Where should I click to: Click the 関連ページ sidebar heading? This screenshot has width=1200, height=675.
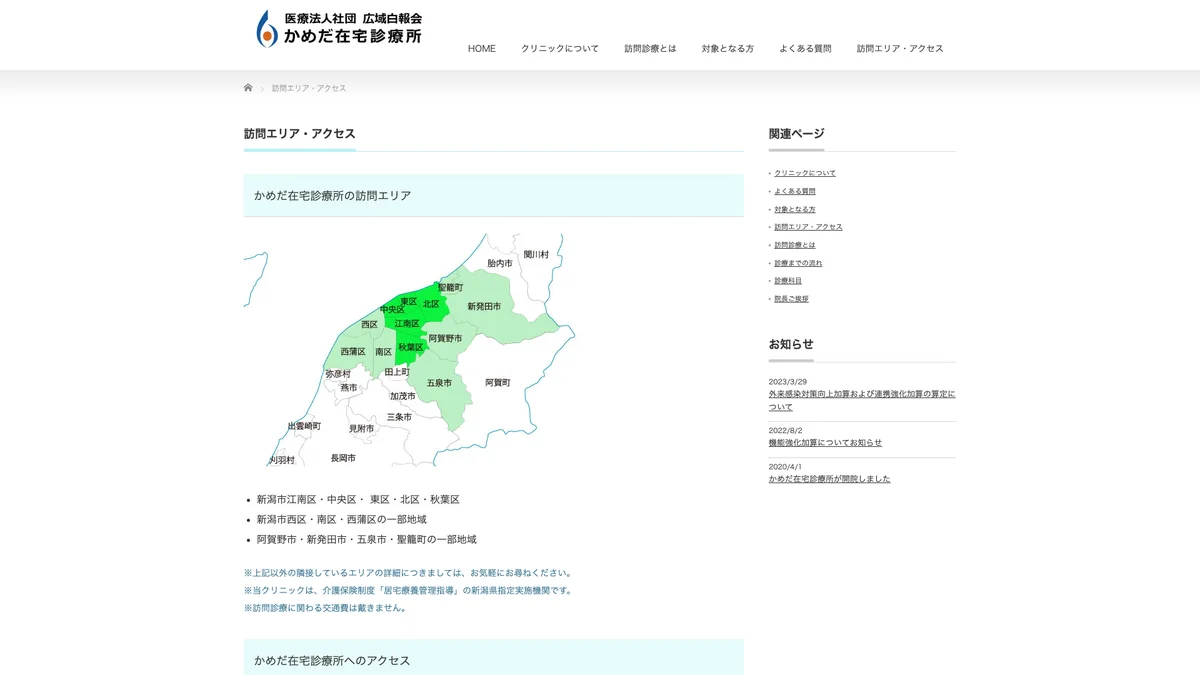(x=797, y=133)
